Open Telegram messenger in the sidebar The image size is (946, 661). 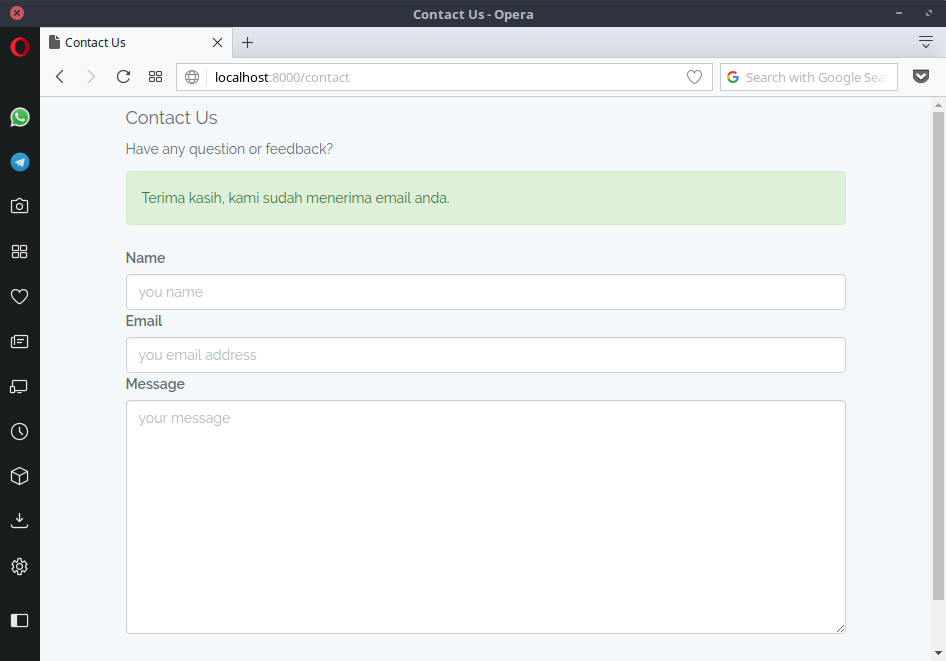[x=19, y=162]
